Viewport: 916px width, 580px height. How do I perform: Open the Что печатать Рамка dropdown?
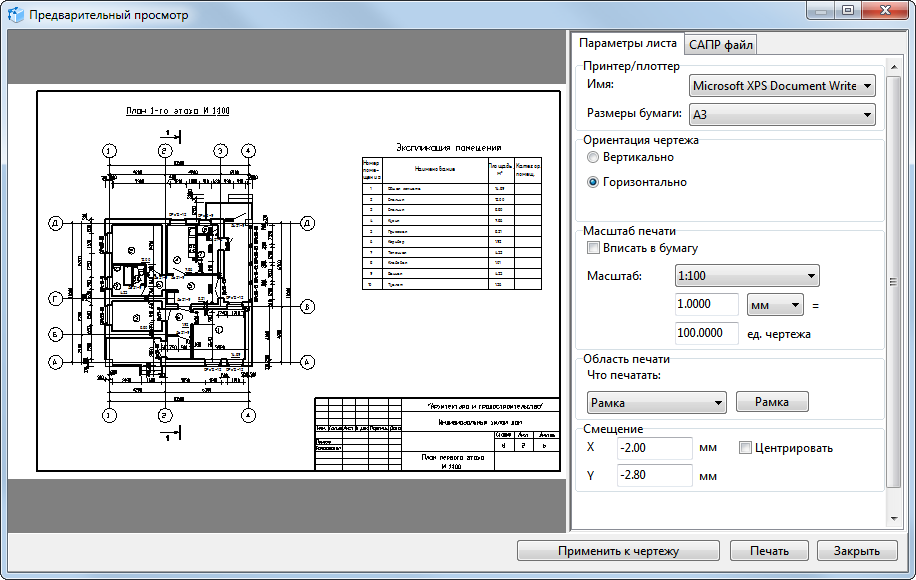point(656,402)
